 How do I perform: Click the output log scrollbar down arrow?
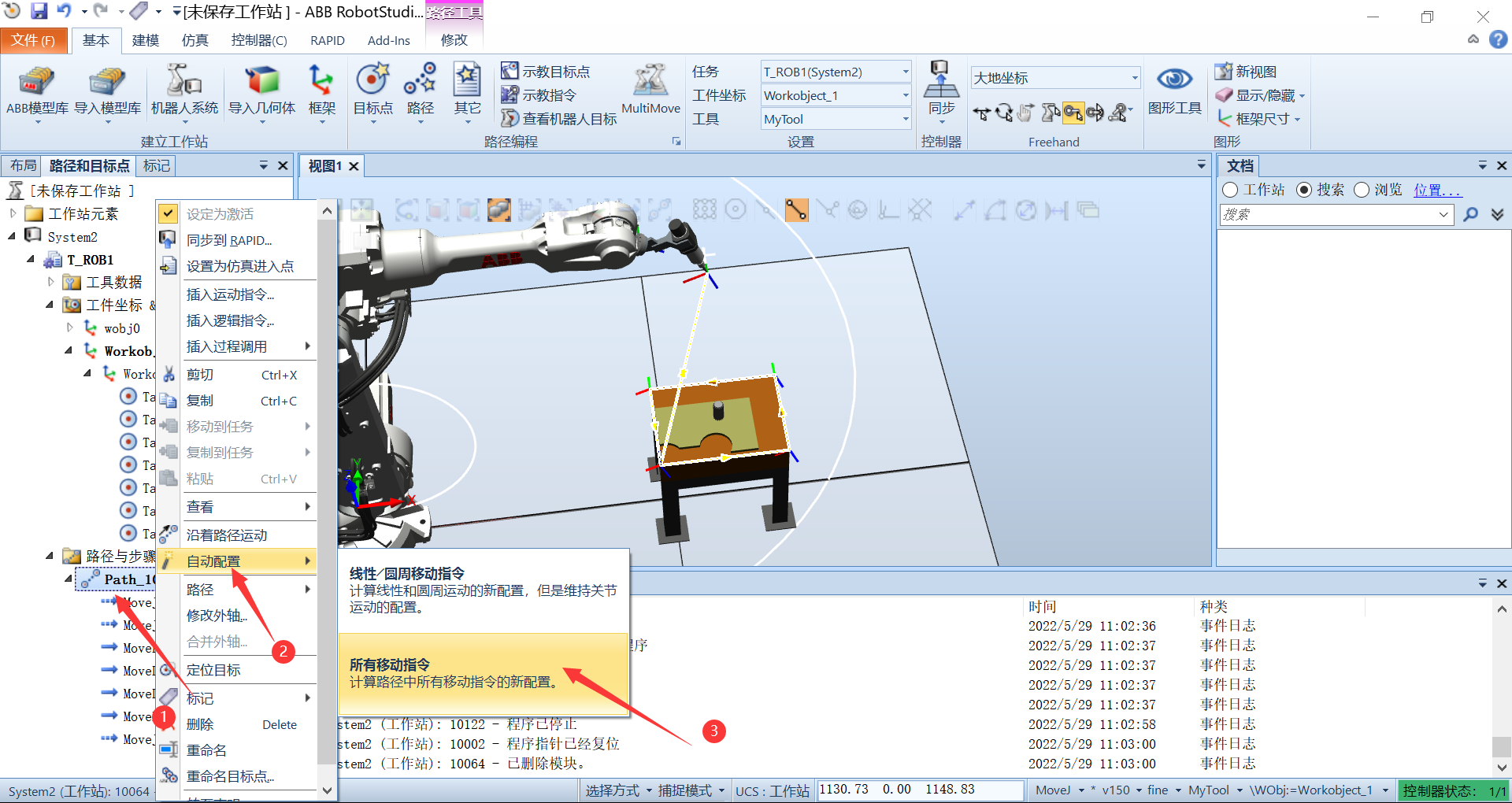pyautogui.click(x=1502, y=766)
